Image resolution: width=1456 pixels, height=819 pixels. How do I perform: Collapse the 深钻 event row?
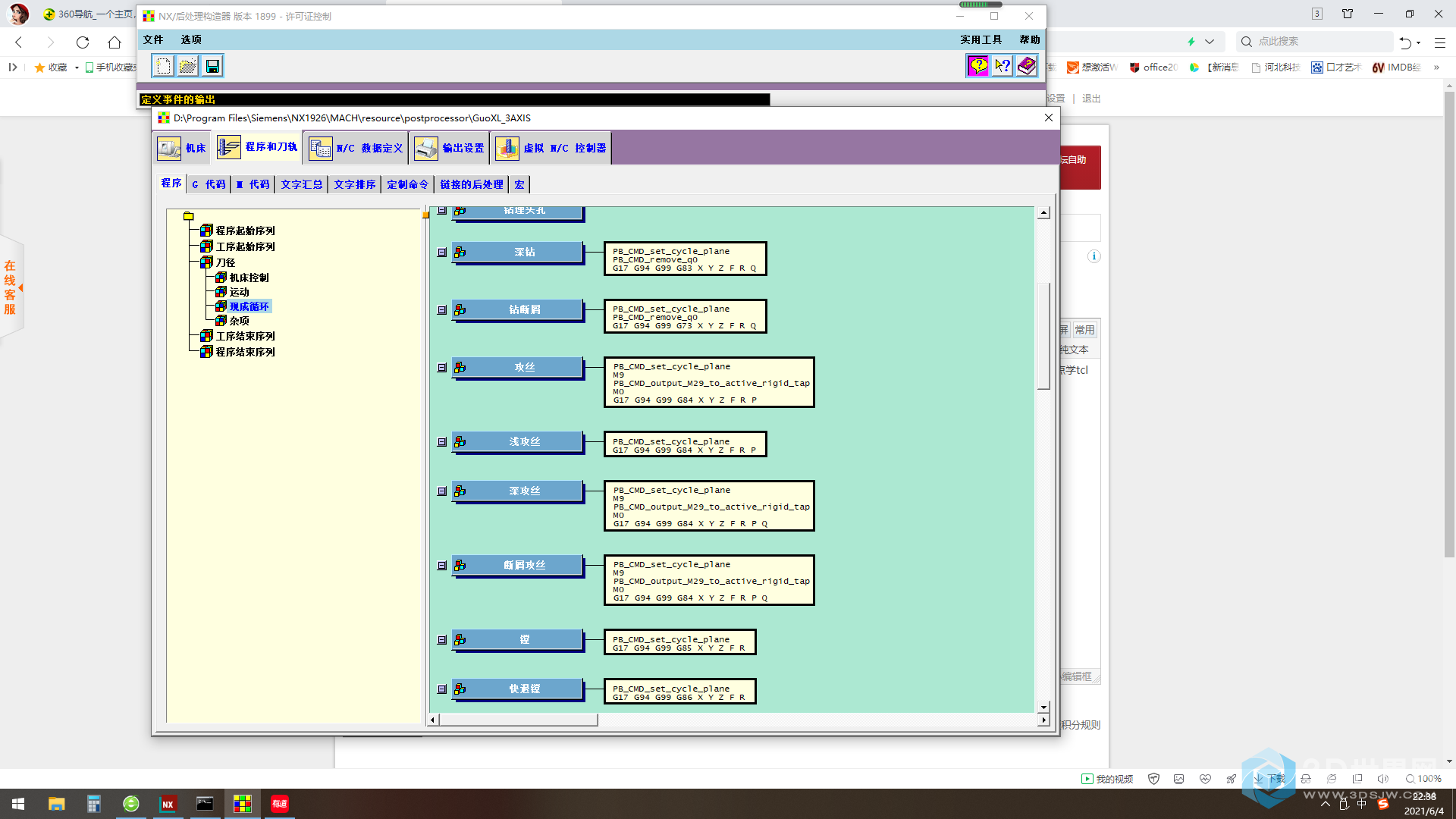tap(442, 253)
